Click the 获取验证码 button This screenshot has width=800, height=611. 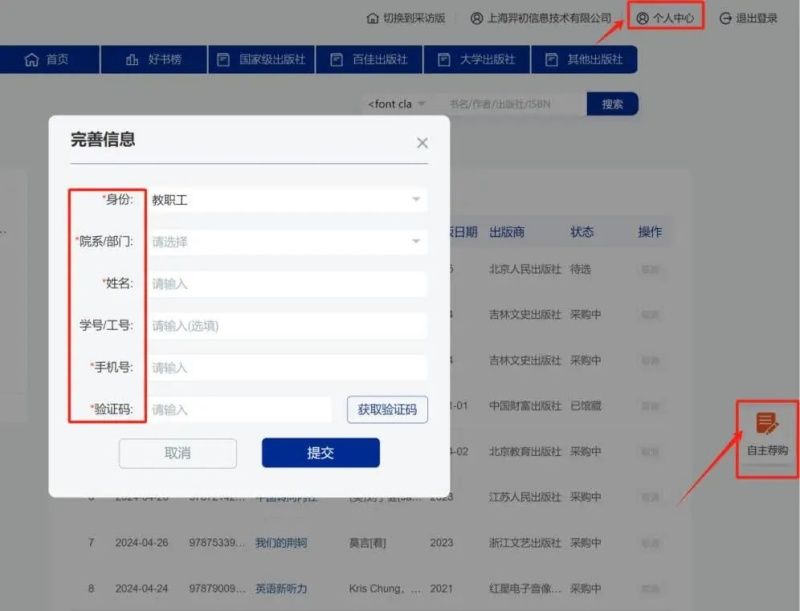[x=387, y=410]
